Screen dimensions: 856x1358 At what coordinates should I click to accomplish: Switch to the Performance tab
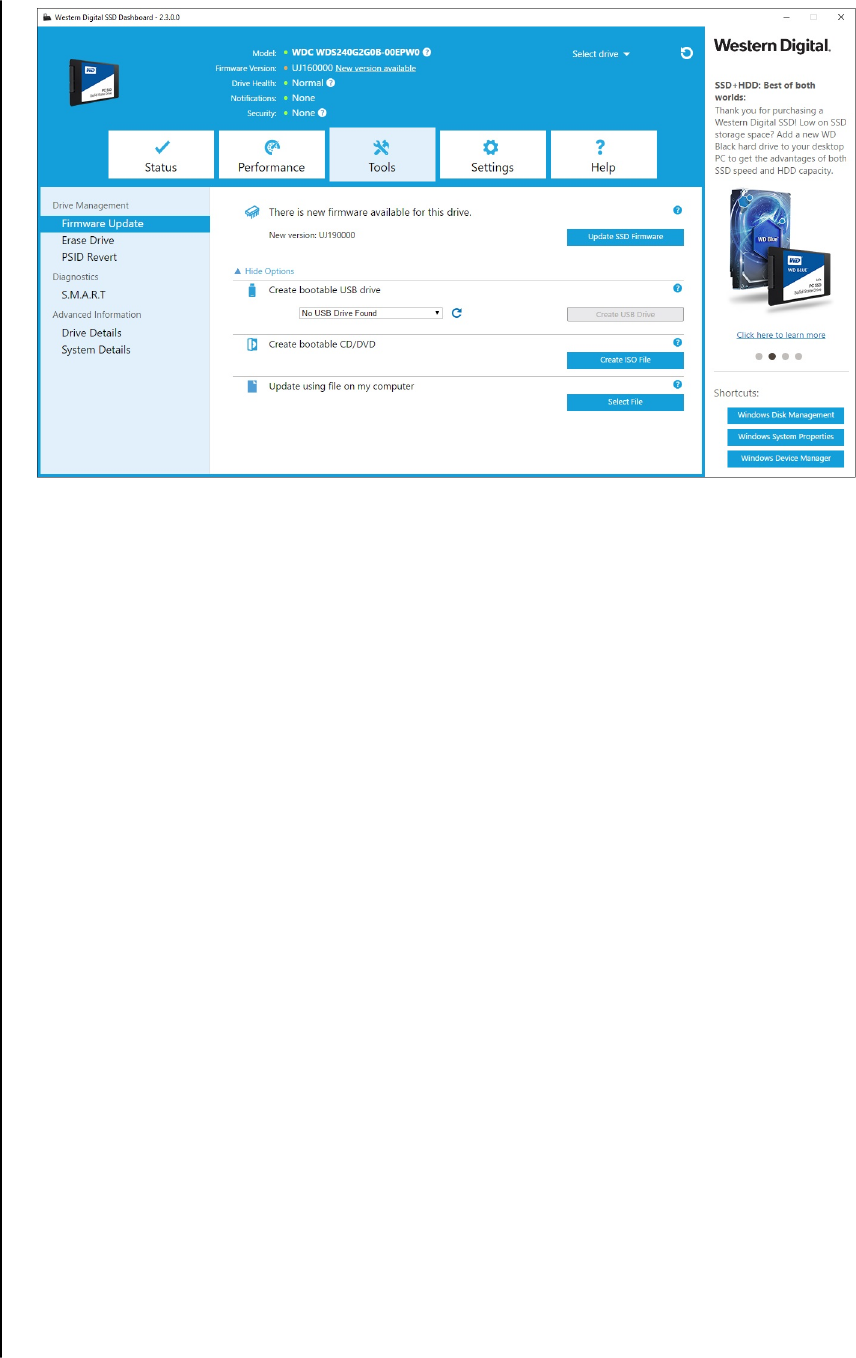click(271, 155)
